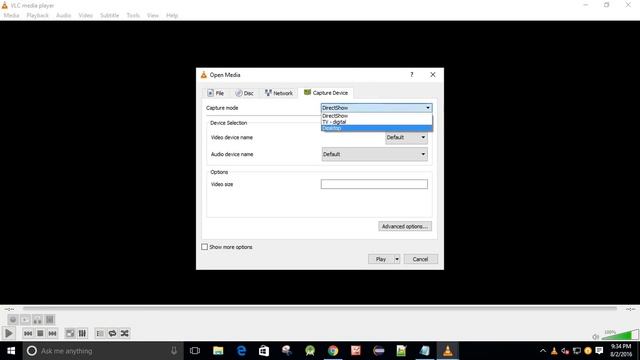Toggle loop repeat mode icon
This screenshot has height=360, width=640.
(x=112, y=333)
